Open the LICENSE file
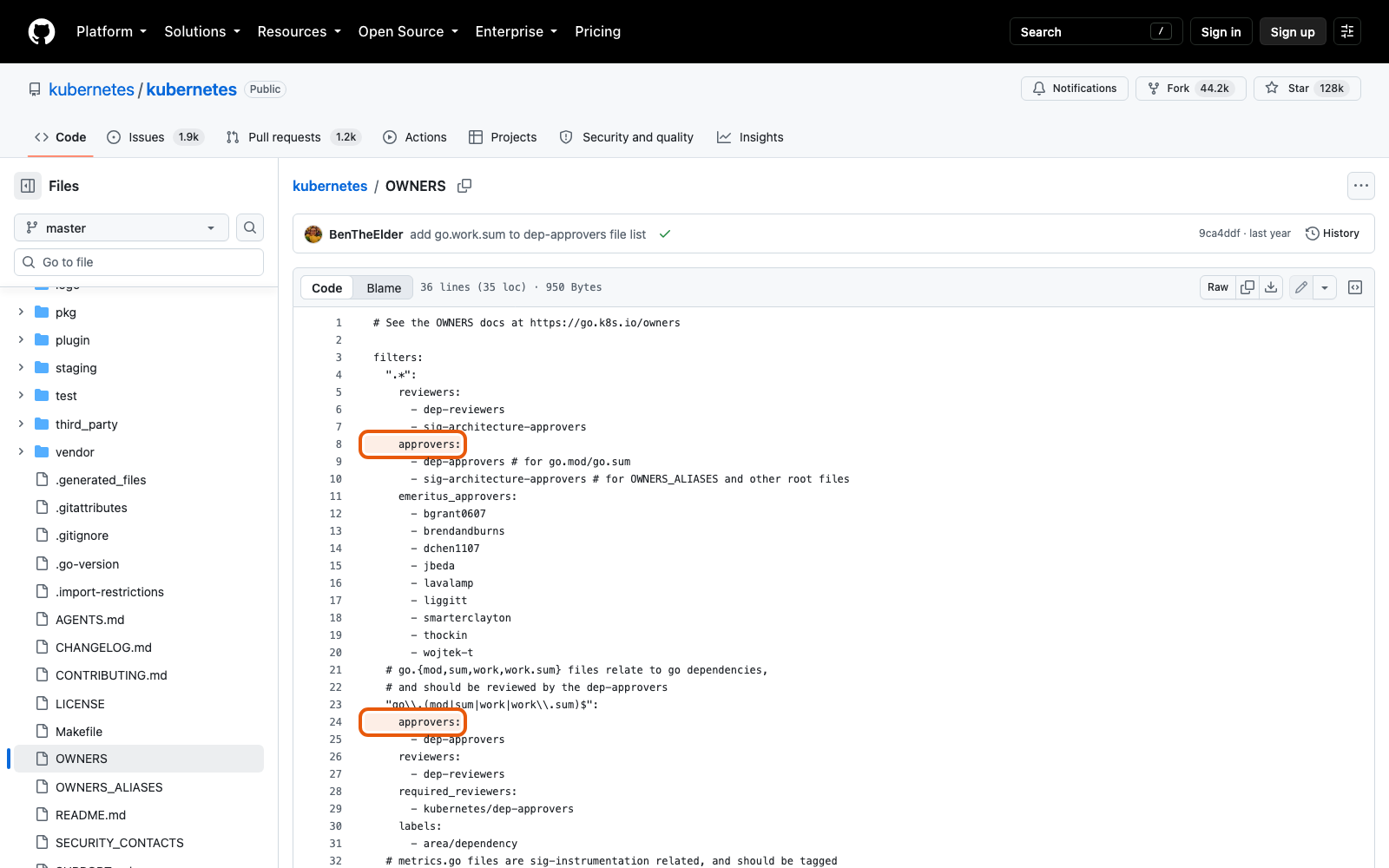 (x=80, y=704)
